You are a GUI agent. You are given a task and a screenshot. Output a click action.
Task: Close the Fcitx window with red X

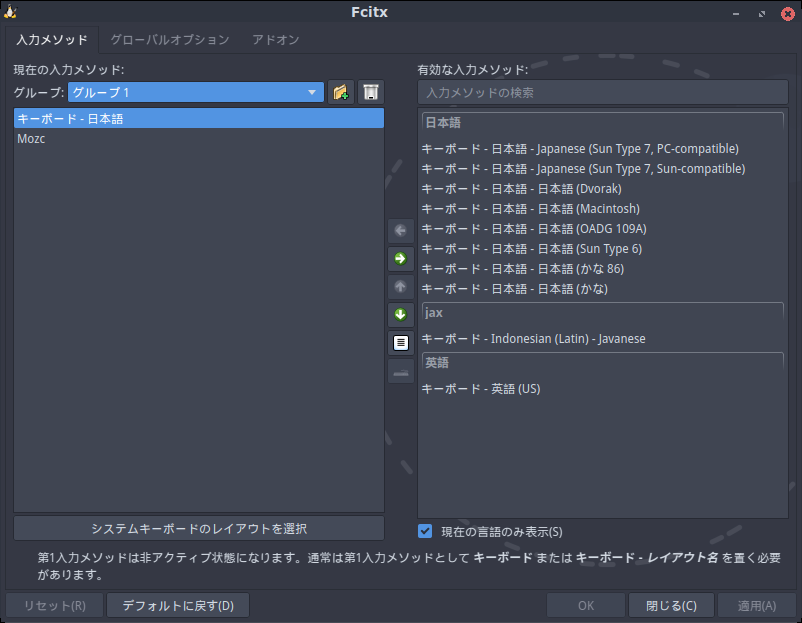(788, 14)
